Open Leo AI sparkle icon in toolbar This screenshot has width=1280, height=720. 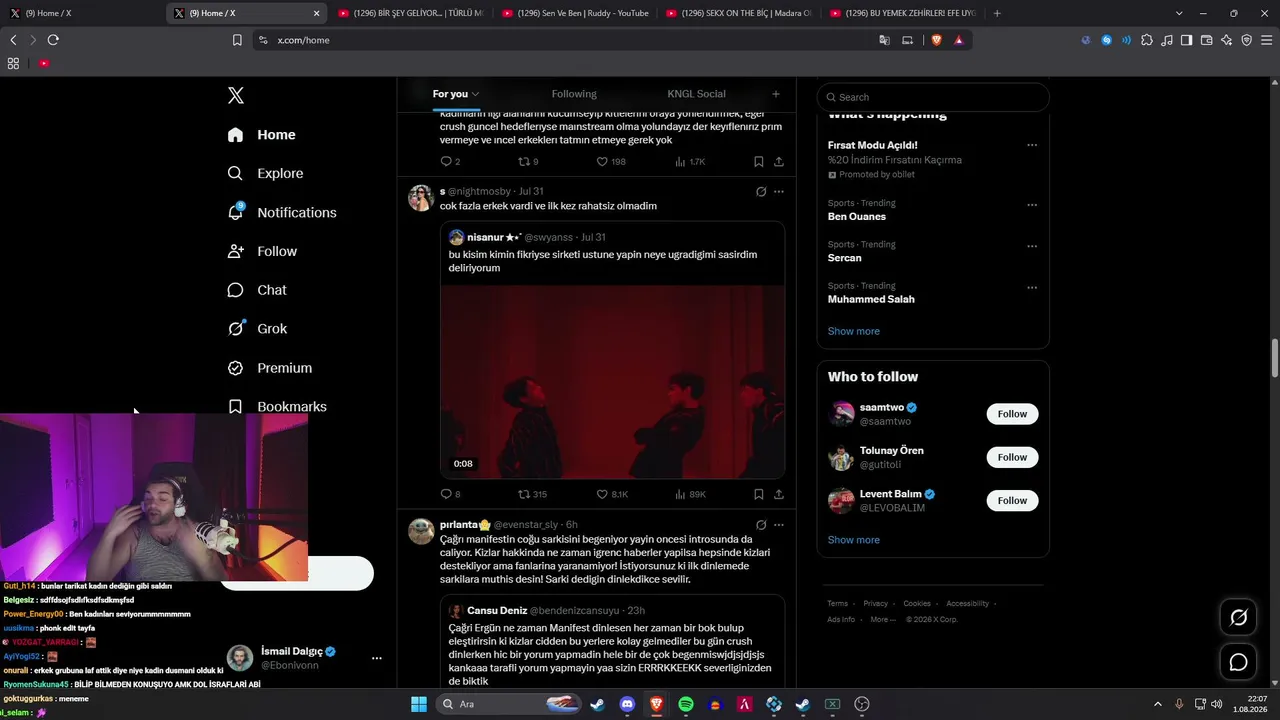coord(1227,40)
